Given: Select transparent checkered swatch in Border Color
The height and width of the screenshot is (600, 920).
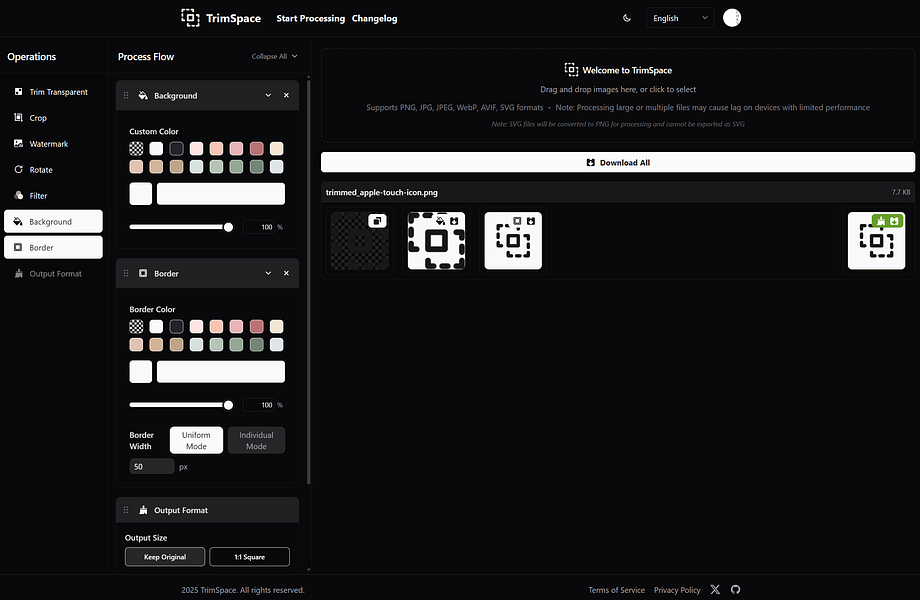Looking at the screenshot, I should click(136, 326).
